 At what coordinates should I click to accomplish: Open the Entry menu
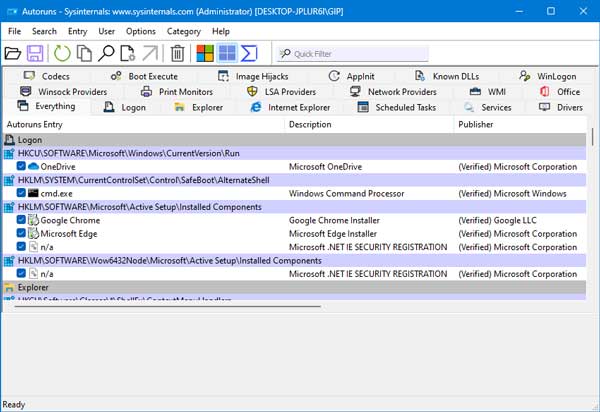[x=78, y=31]
